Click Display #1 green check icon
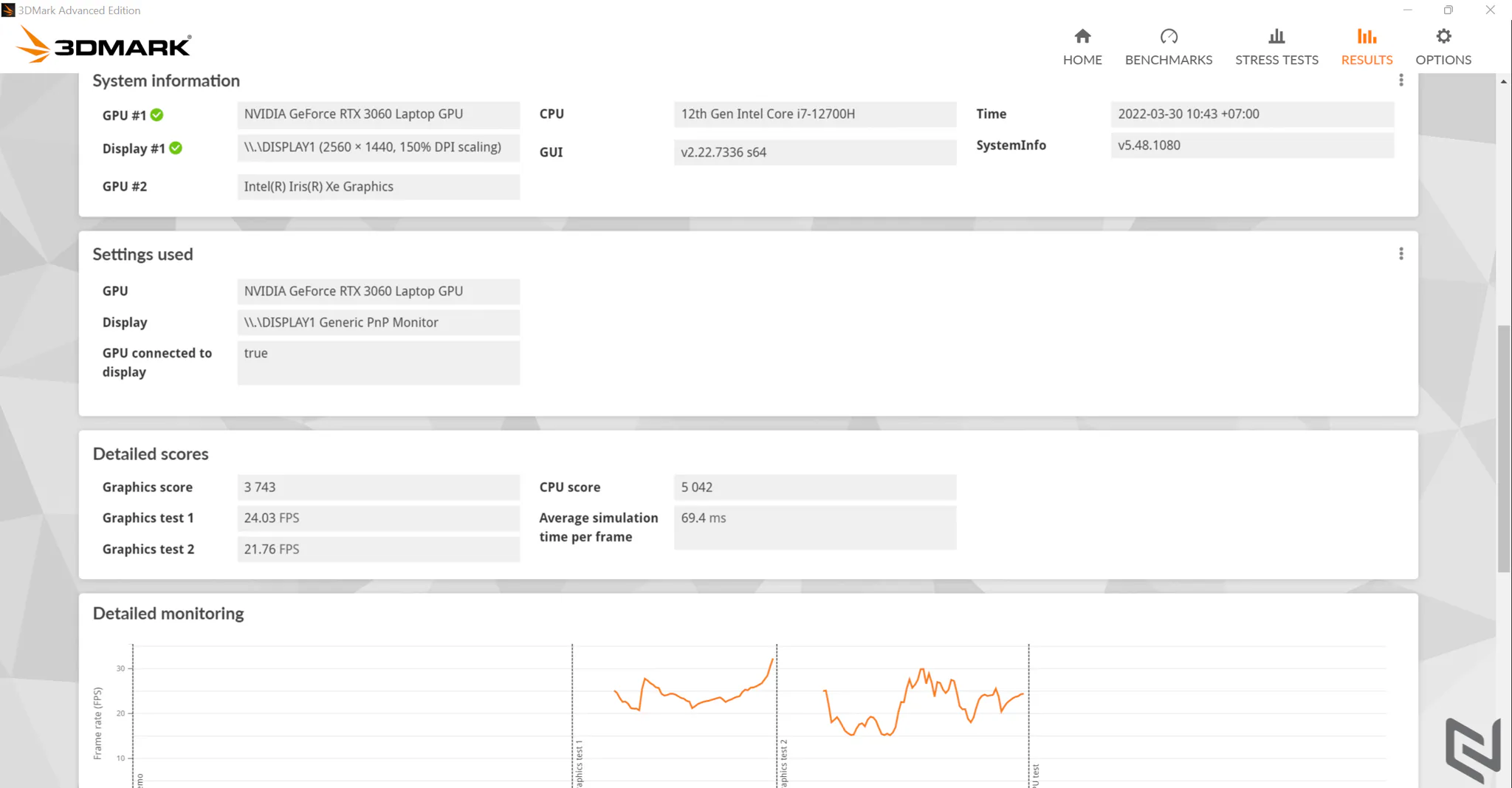This screenshot has height=788, width=1512. click(x=176, y=148)
